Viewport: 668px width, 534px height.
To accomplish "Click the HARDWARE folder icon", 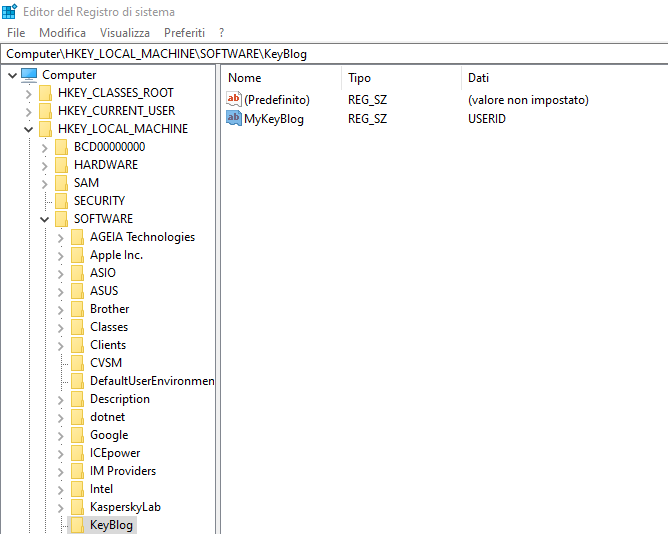I will point(61,165).
